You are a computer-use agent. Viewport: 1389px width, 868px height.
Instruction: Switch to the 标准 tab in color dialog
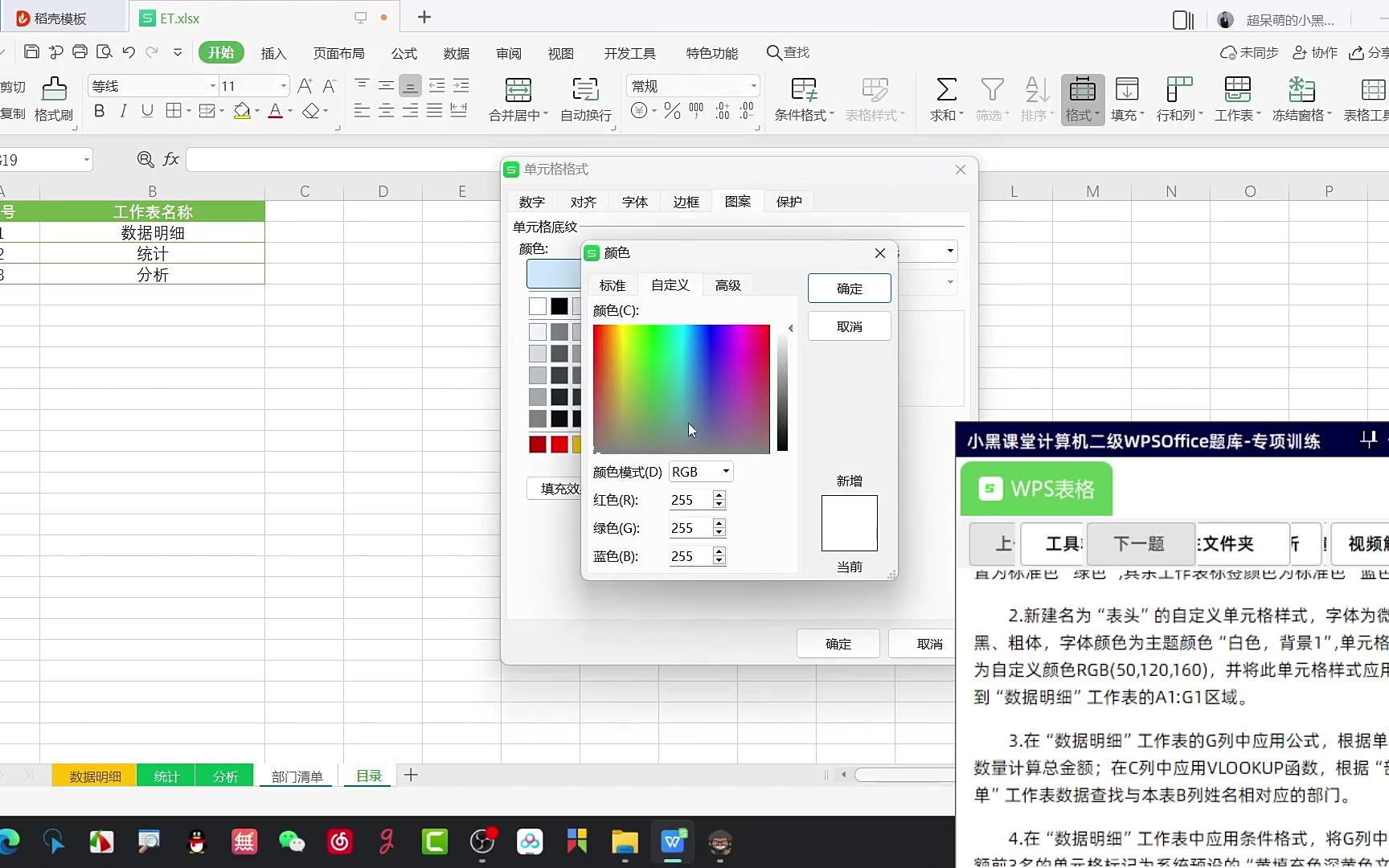(612, 285)
